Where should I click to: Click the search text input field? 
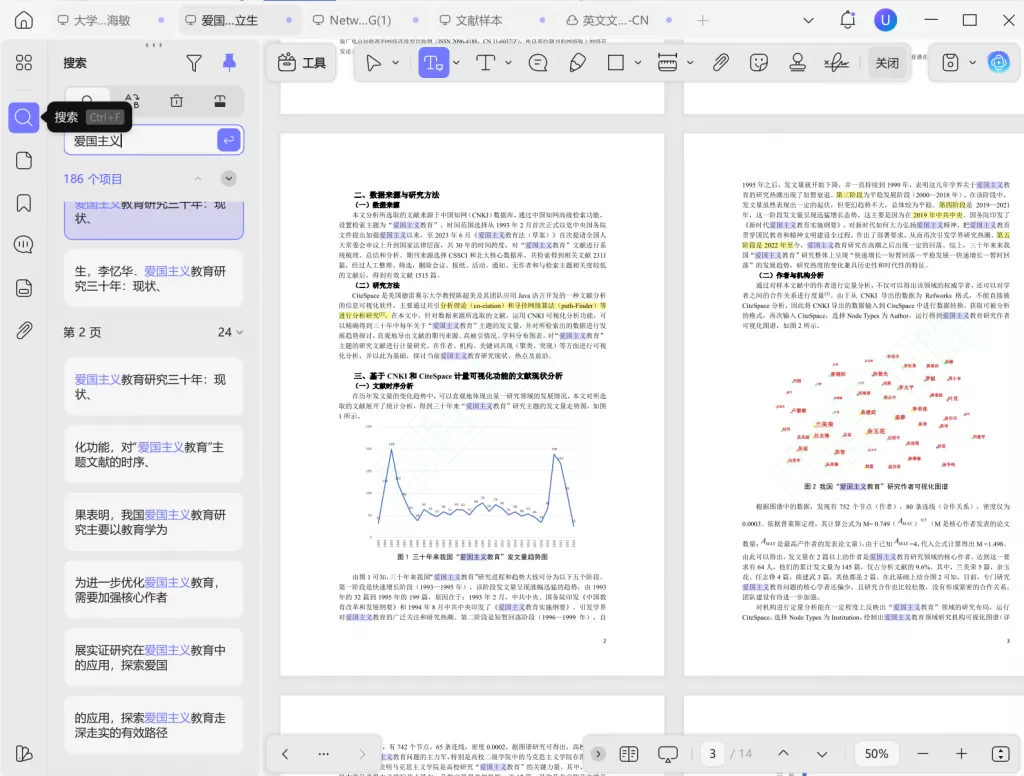[x=140, y=141]
